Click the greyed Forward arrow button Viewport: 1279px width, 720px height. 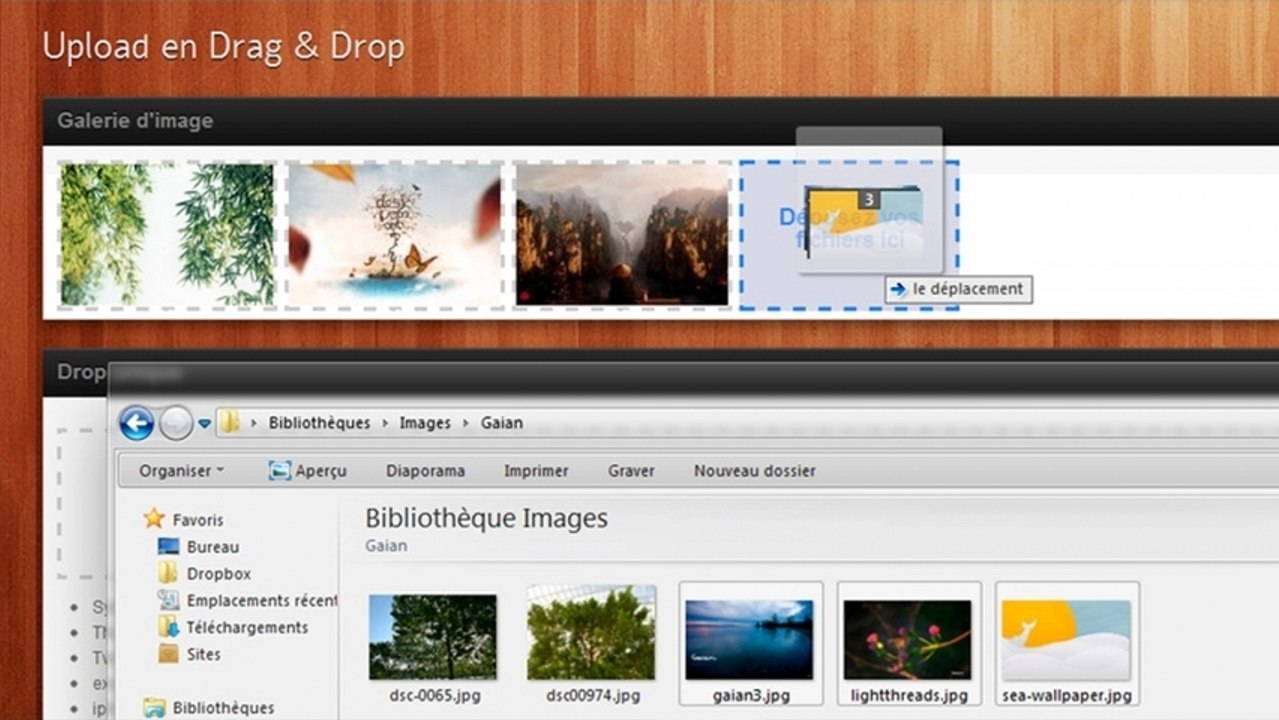click(175, 423)
